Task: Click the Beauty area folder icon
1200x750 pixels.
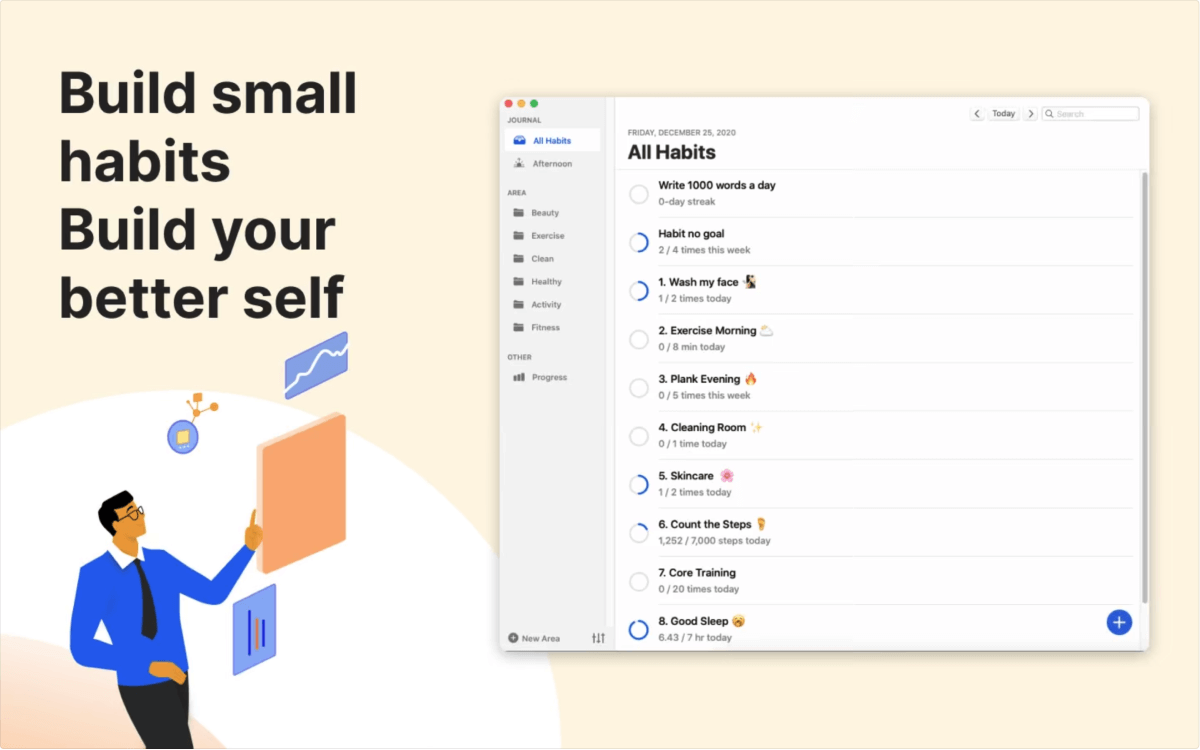Action: [521, 212]
